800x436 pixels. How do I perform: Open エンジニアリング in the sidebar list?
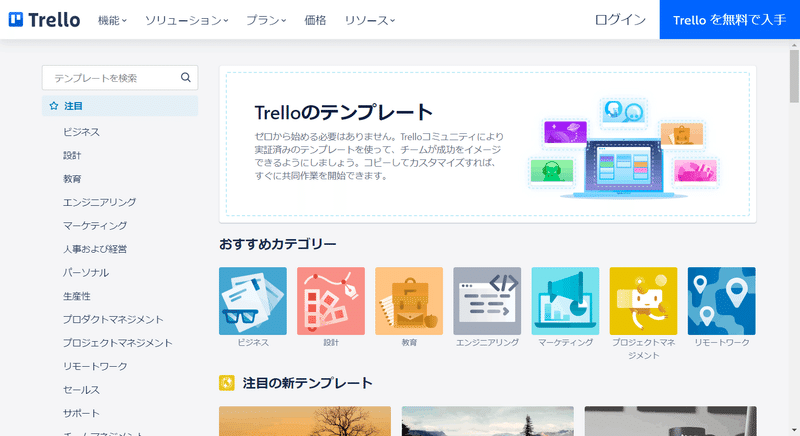99,202
